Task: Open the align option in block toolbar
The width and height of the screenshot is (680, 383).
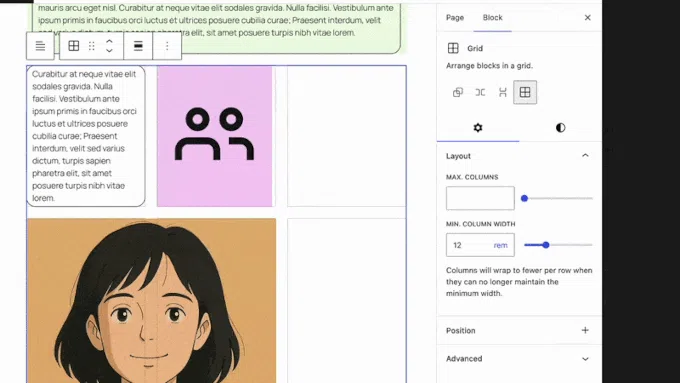Action: pos(138,46)
